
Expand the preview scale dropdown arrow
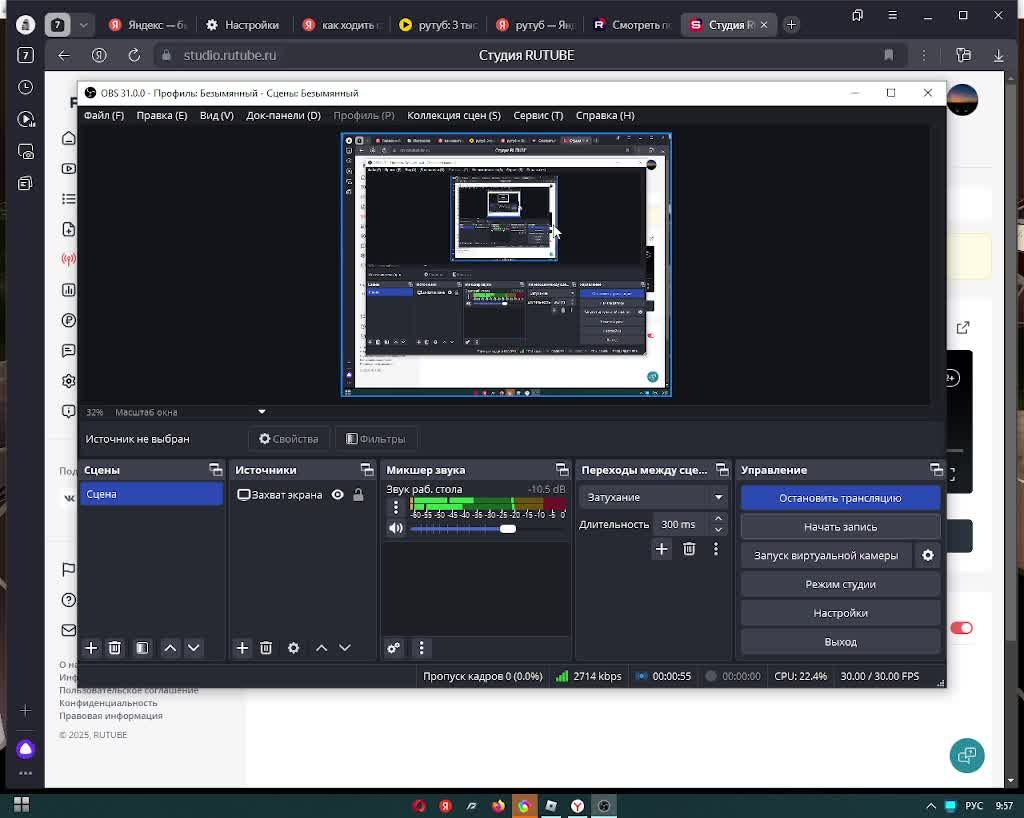coord(262,412)
